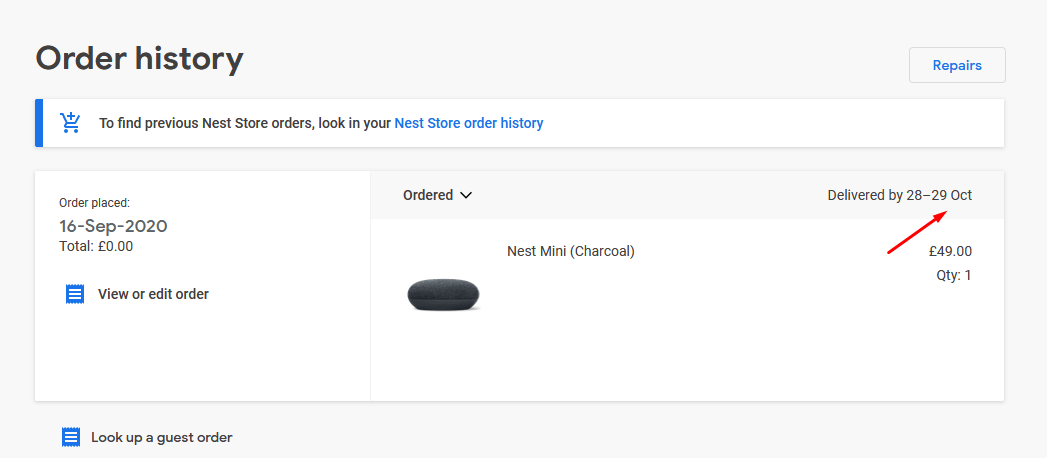
Task: Click the receipt icon beside Look up a guest order
Action: pos(71,437)
